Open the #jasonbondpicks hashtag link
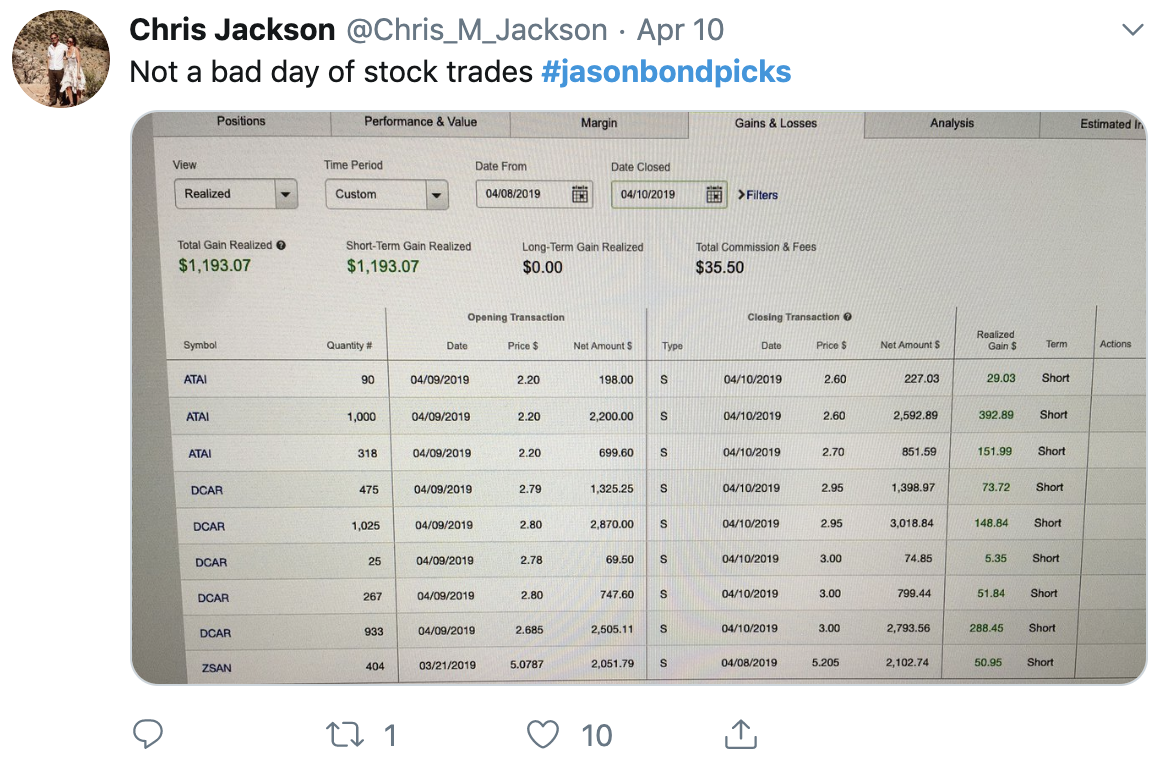The height and width of the screenshot is (764, 1170). click(666, 72)
